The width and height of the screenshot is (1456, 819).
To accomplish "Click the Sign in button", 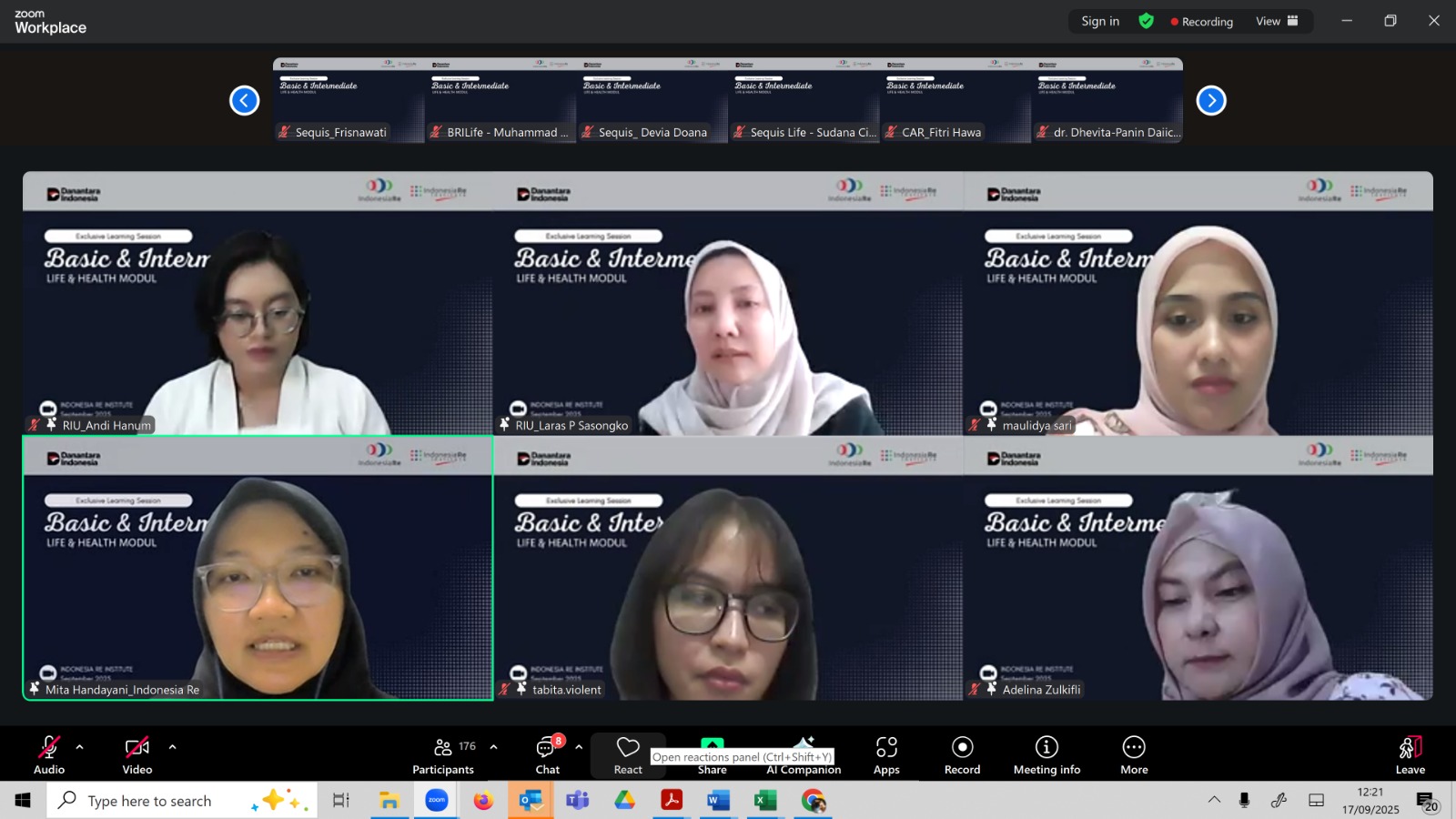I will tap(1100, 21).
